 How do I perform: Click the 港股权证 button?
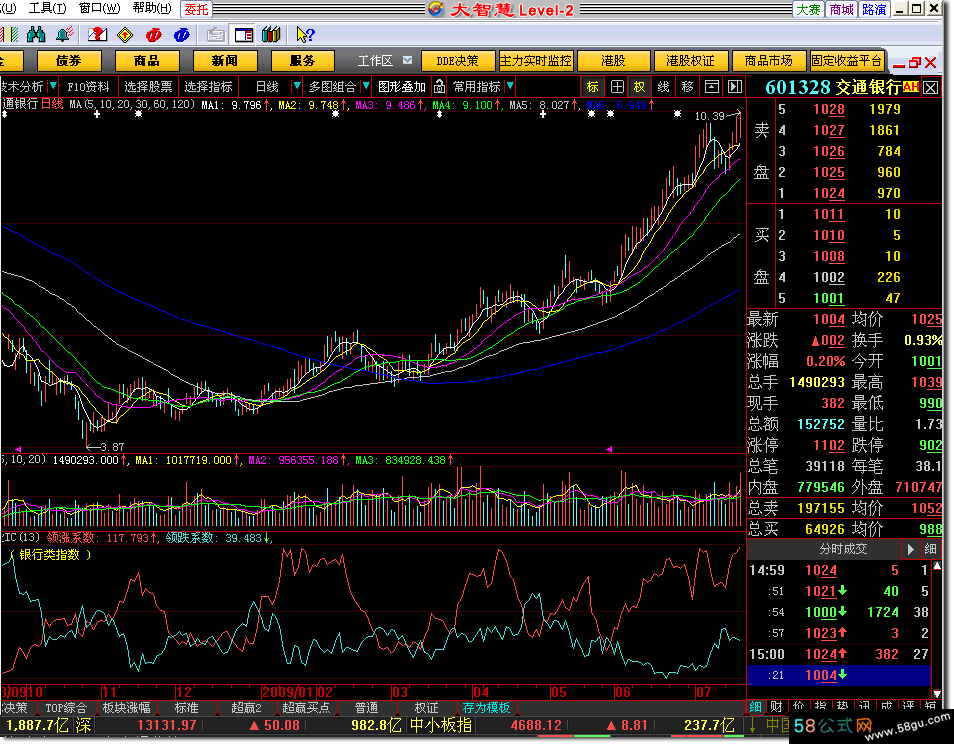pyautogui.click(x=691, y=61)
